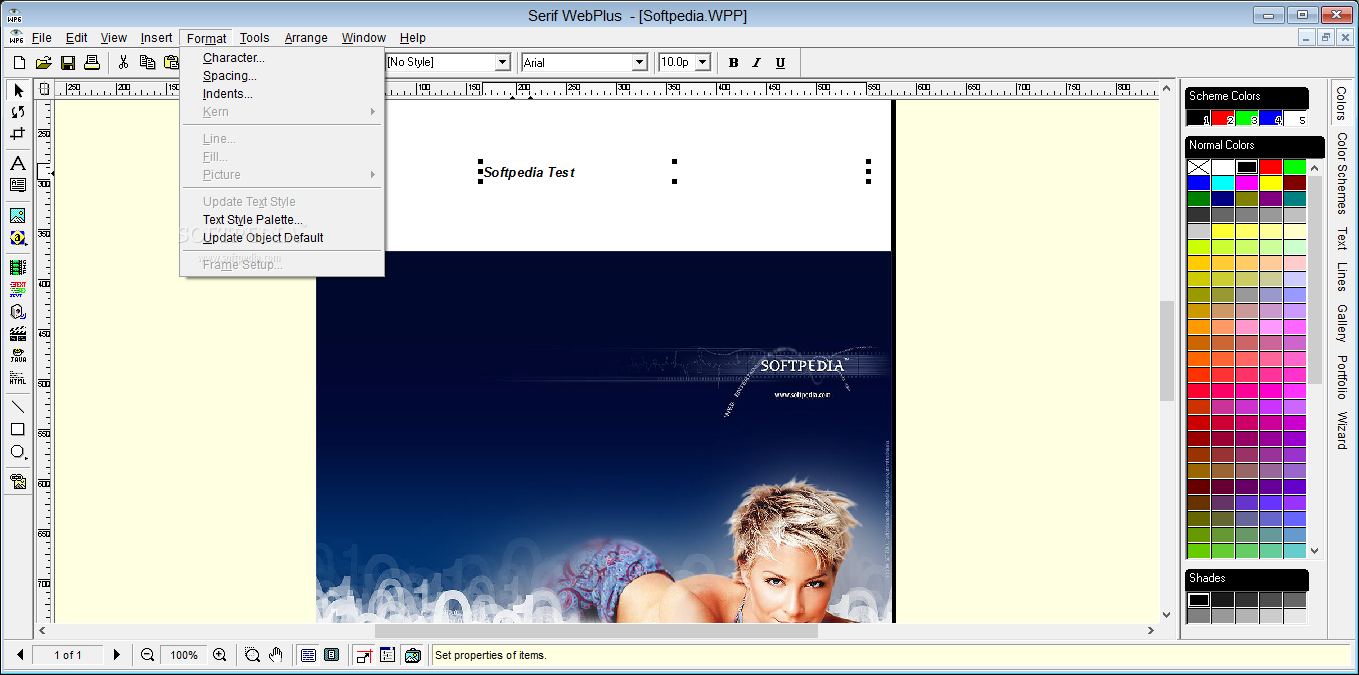Image resolution: width=1359 pixels, height=675 pixels.
Task: Click the Save floppy disk icon
Action: (x=68, y=62)
